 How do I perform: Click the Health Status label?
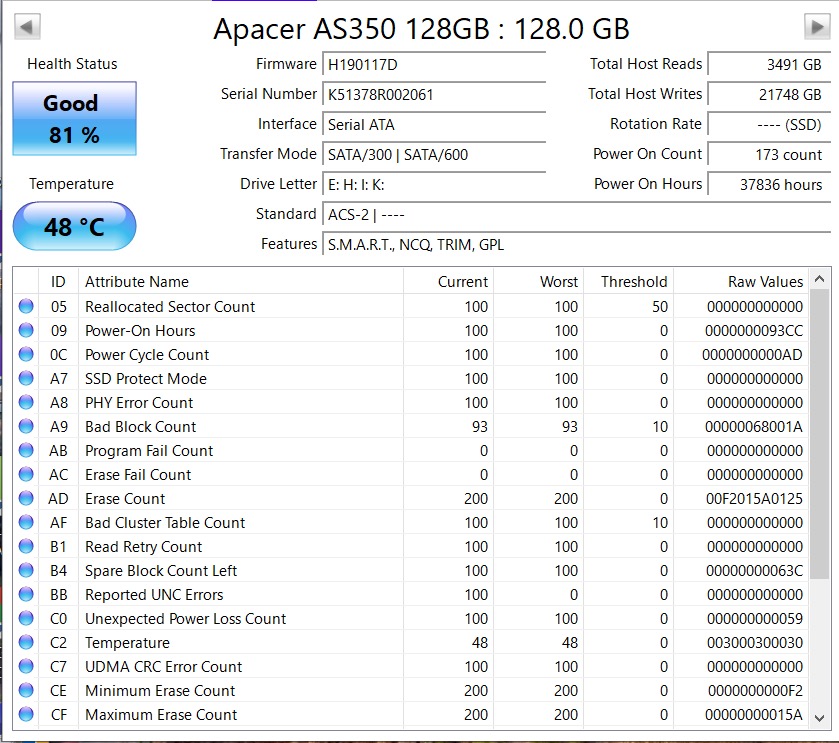(x=72, y=64)
